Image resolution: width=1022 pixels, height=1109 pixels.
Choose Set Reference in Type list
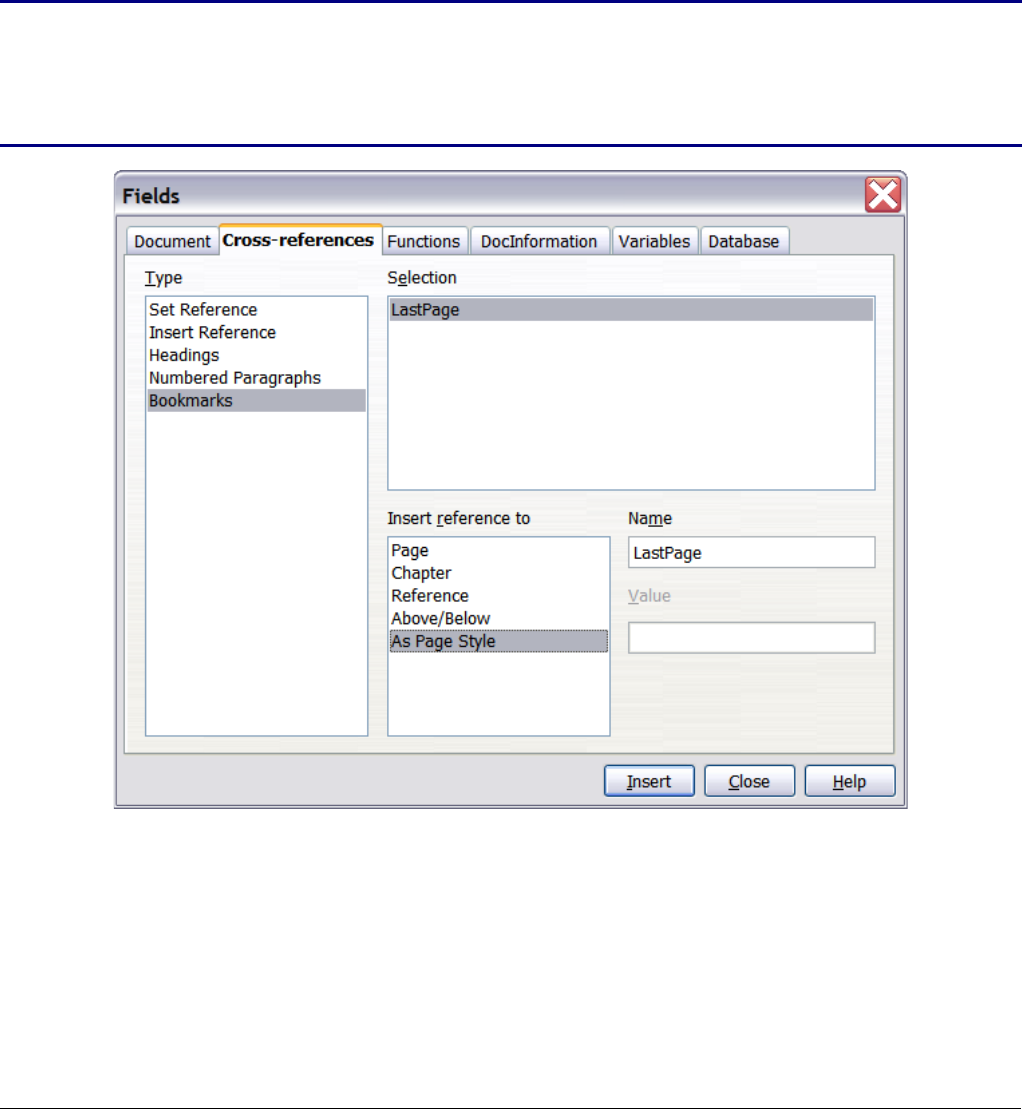click(x=256, y=310)
